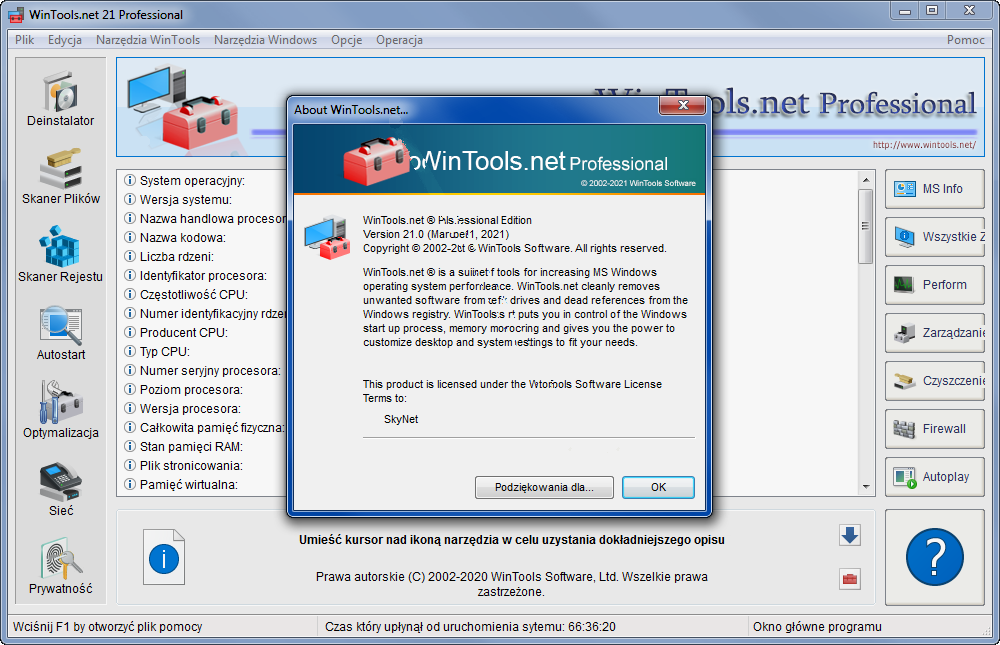Screen dimensions: 1000x645
Task: Select the Stan pamięci RAM row
Action: pos(183,447)
